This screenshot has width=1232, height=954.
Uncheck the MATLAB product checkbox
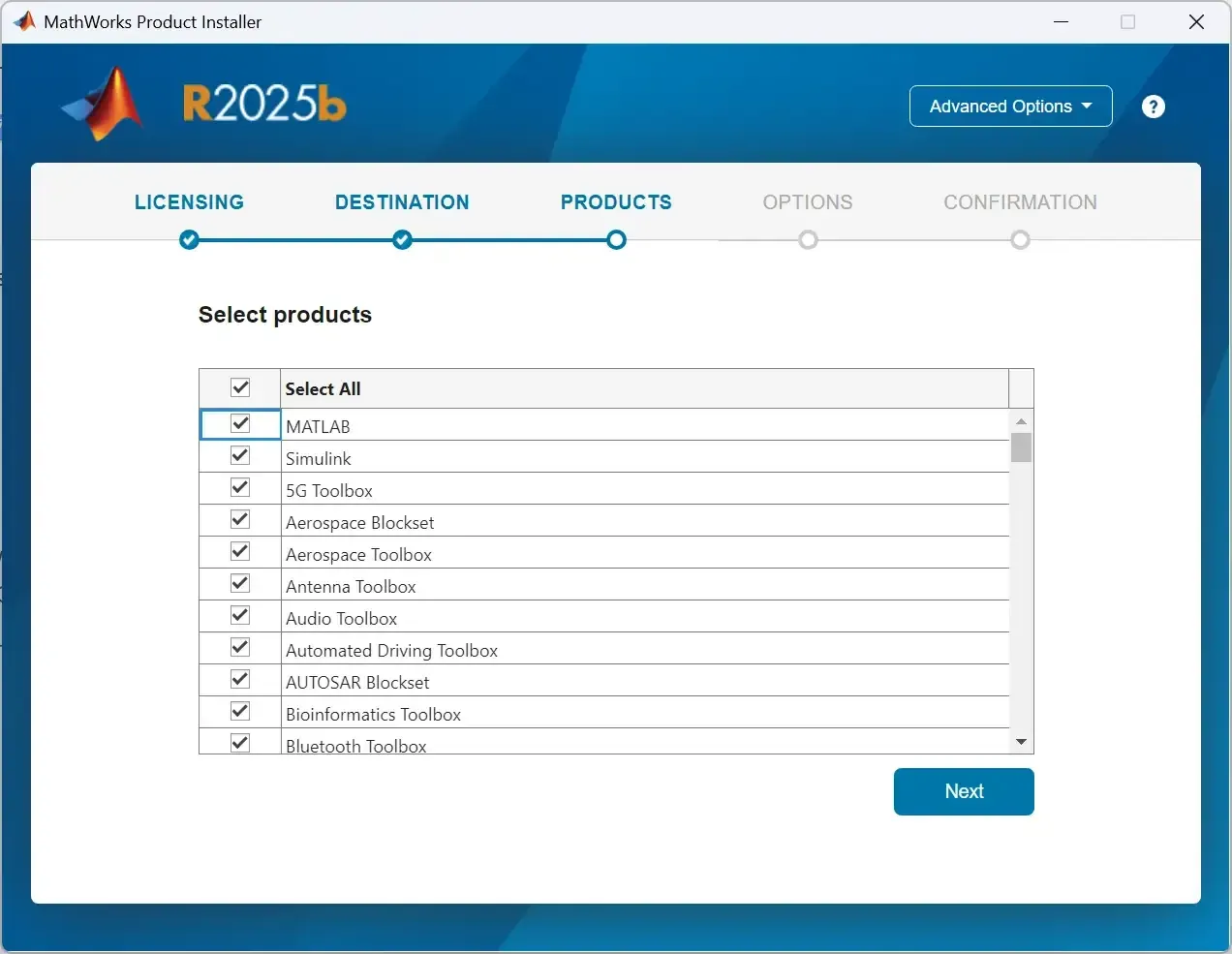click(240, 423)
